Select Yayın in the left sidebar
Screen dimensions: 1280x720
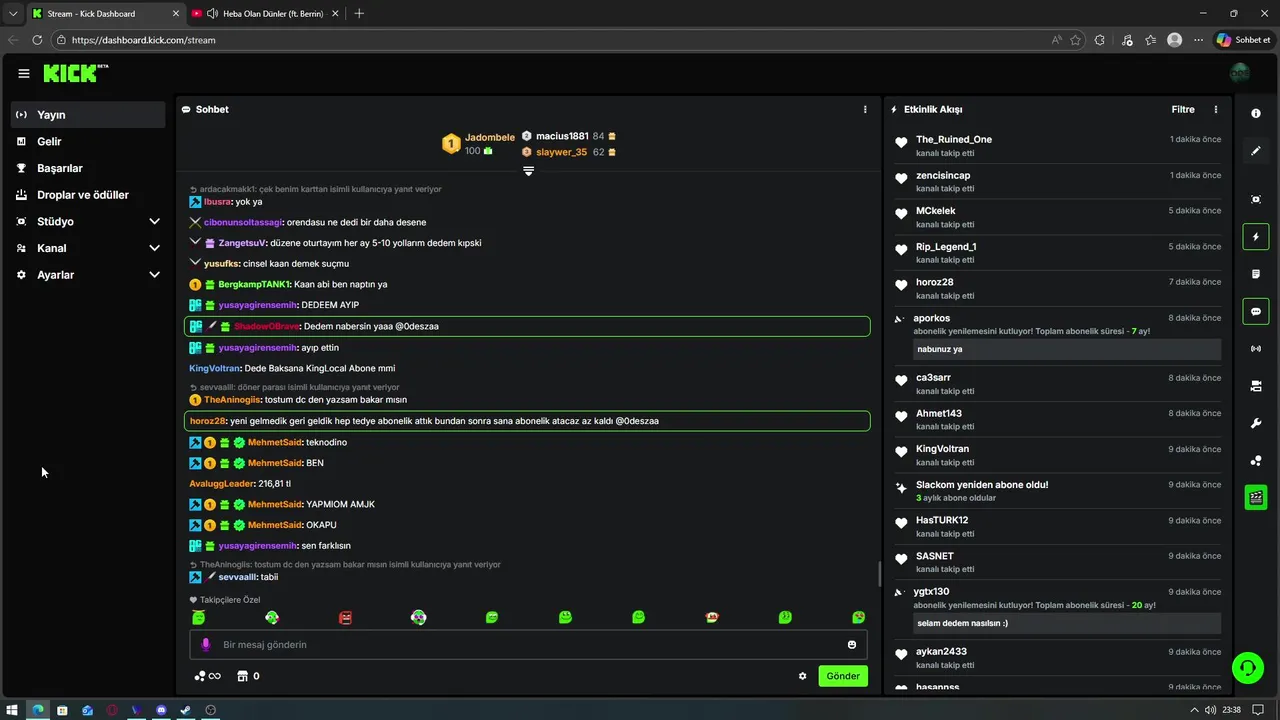pyautogui.click(x=88, y=115)
